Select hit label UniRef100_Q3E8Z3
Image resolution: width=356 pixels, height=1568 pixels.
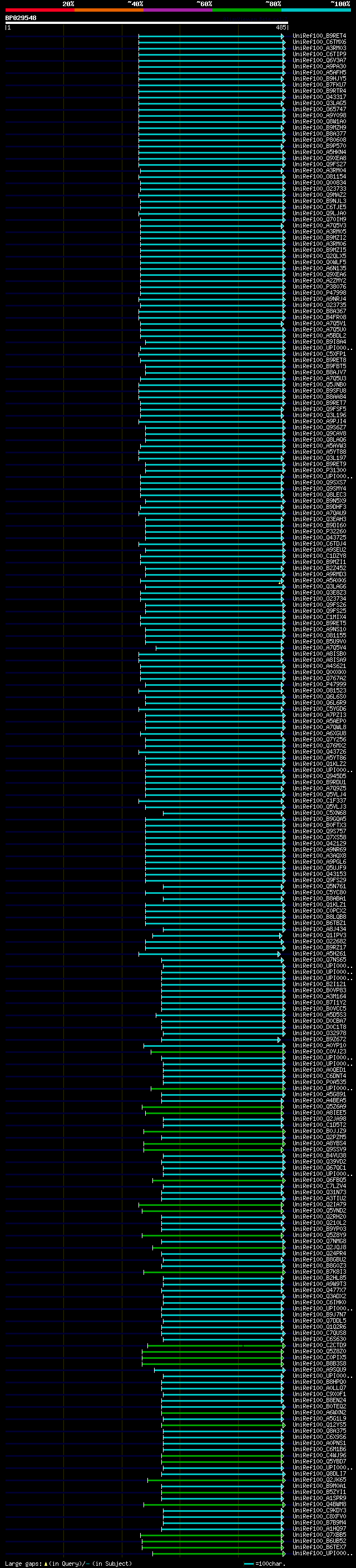319,592
